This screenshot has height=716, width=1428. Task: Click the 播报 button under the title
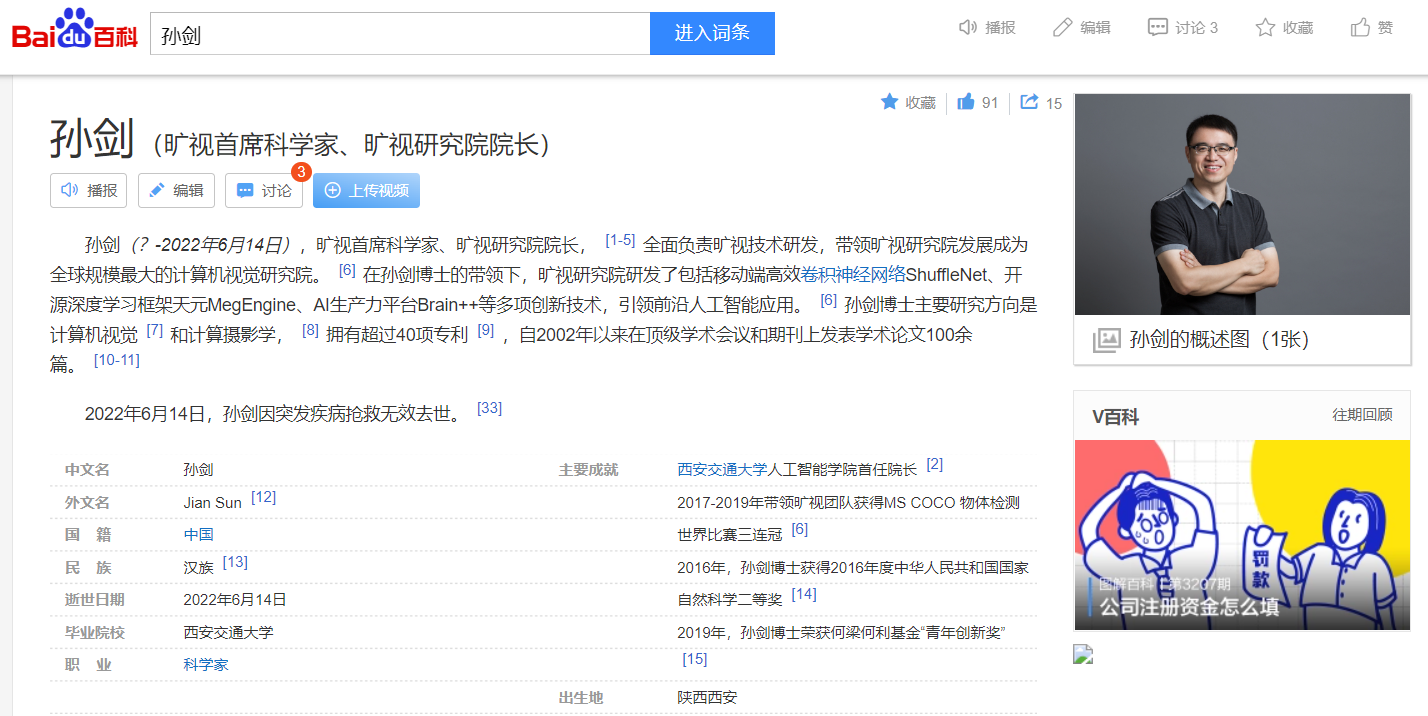pyautogui.click(x=89, y=190)
